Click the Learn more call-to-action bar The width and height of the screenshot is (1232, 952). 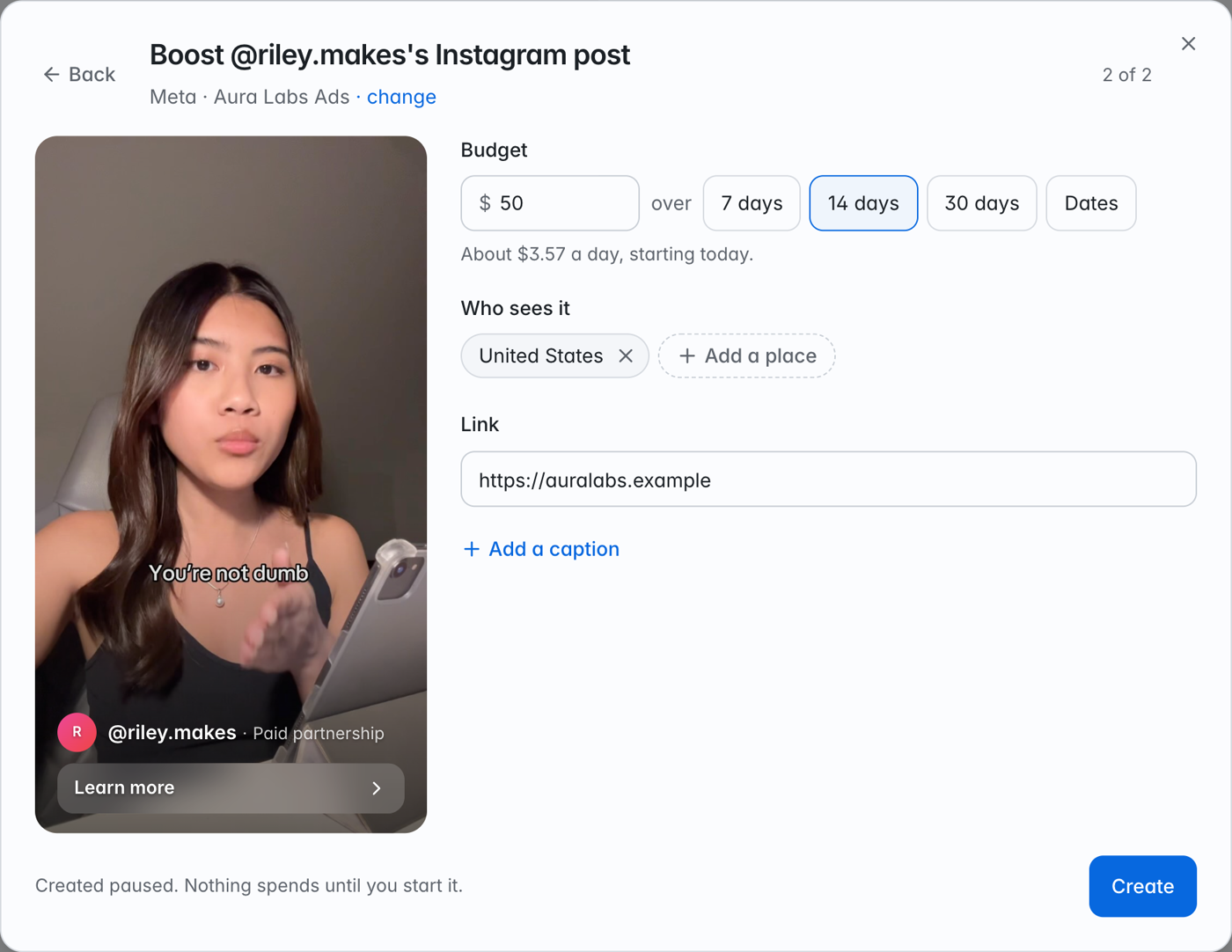pyautogui.click(x=231, y=788)
